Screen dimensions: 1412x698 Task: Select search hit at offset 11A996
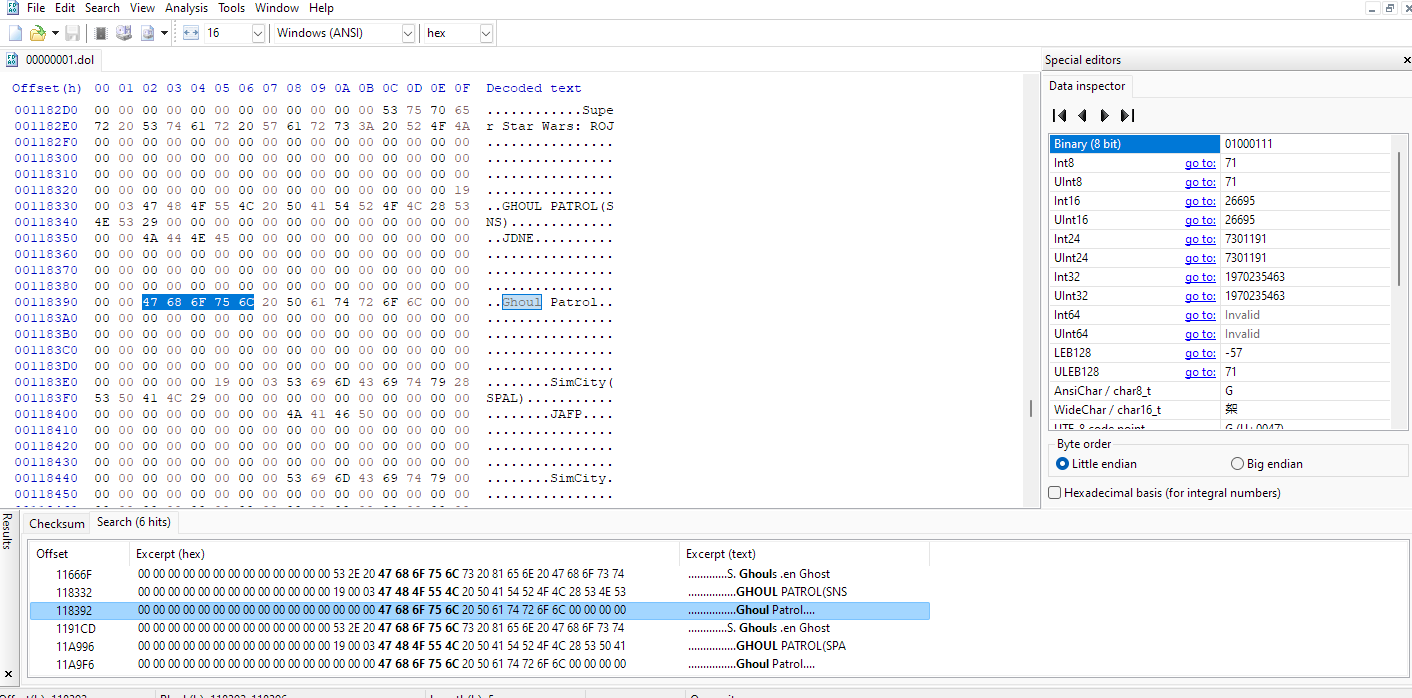coord(480,646)
